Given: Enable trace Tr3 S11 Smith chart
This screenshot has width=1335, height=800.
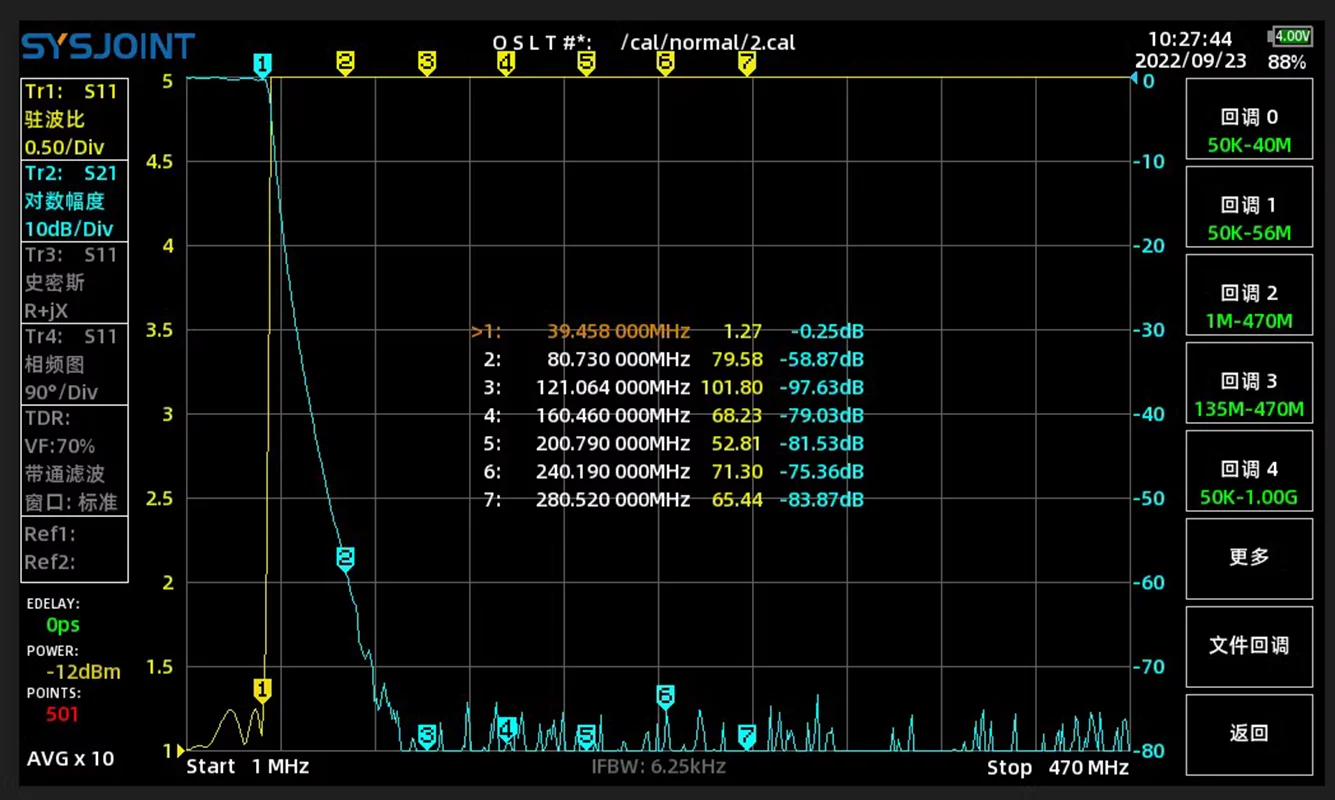Looking at the screenshot, I should (74, 283).
